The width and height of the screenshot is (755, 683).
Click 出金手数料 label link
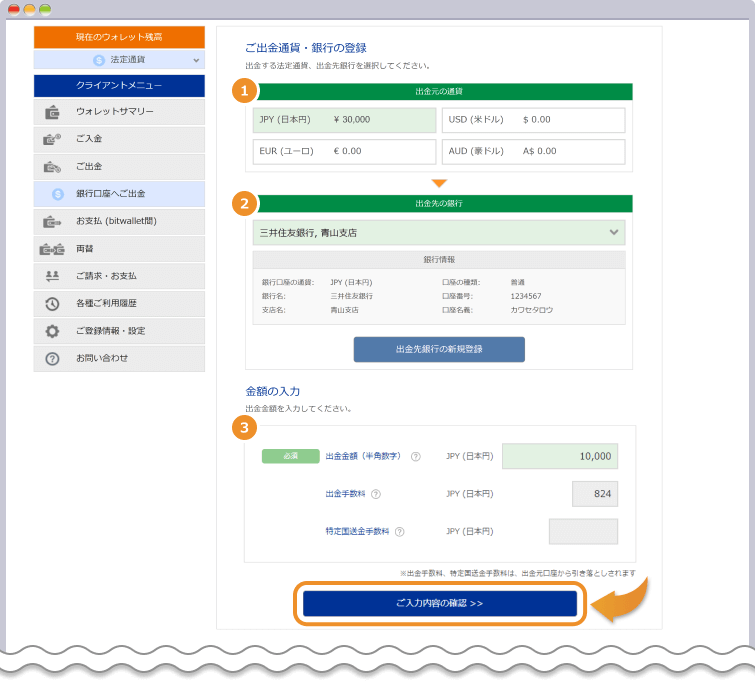point(345,494)
